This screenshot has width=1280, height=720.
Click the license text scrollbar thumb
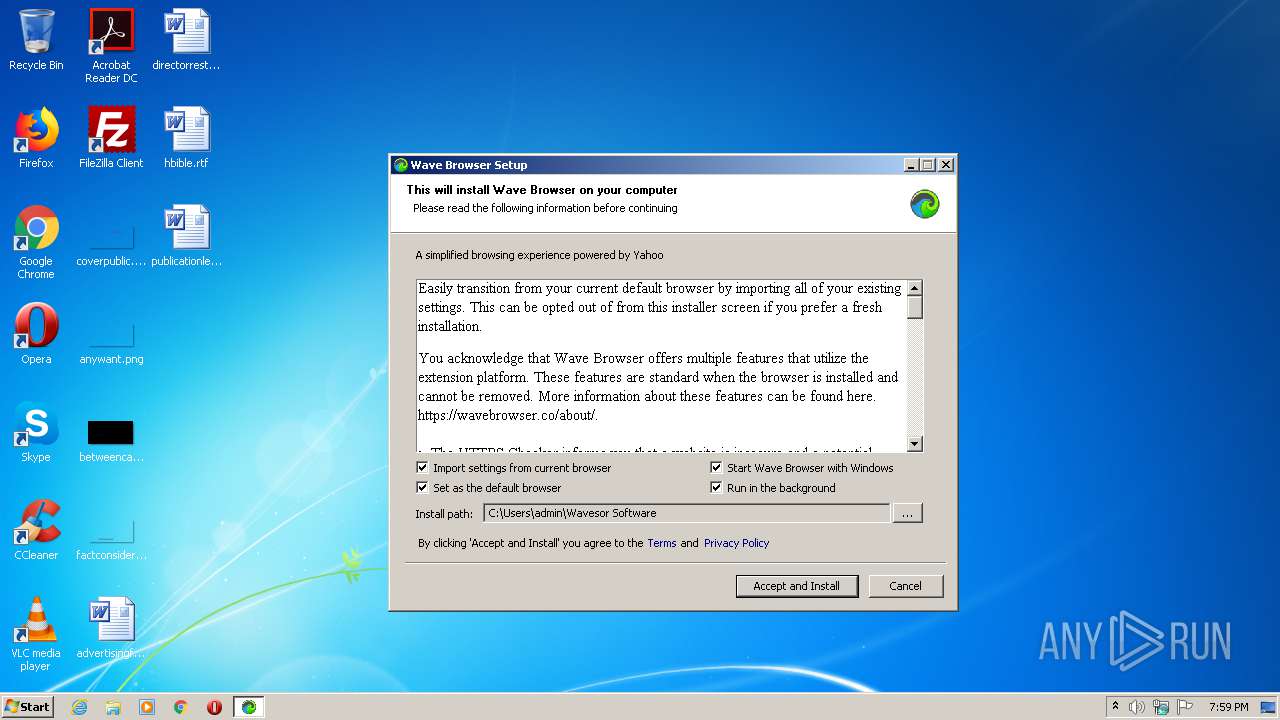click(914, 307)
